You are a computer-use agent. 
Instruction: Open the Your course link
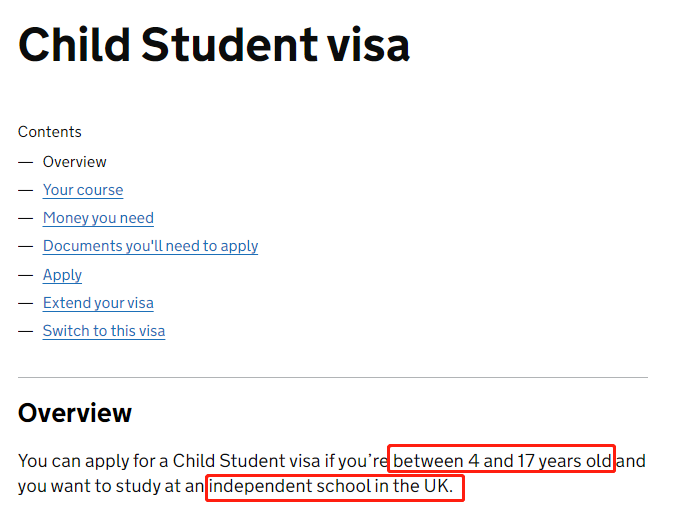coord(83,190)
